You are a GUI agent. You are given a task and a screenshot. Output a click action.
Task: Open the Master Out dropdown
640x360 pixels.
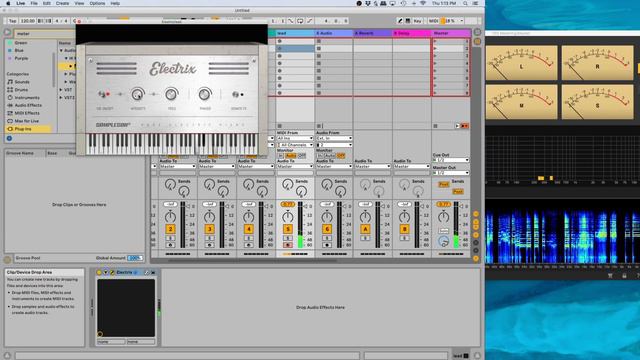tap(451, 173)
